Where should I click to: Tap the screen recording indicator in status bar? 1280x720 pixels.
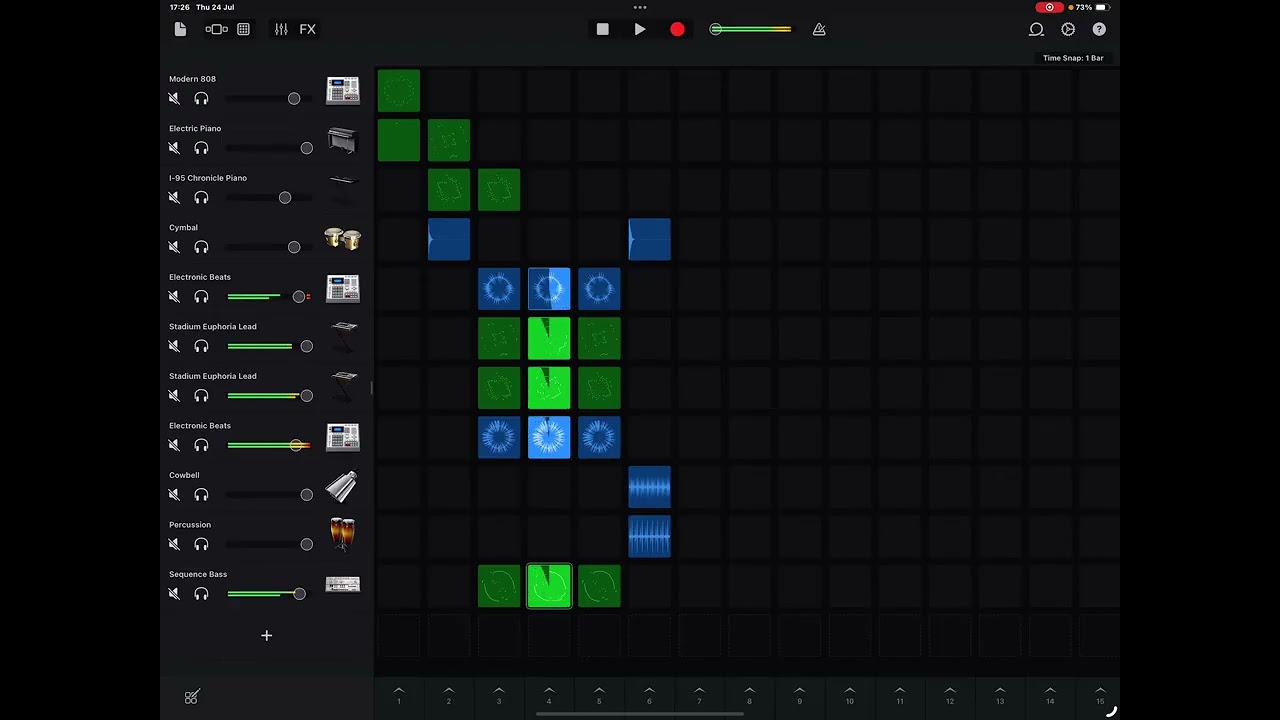click(1049, 7)
